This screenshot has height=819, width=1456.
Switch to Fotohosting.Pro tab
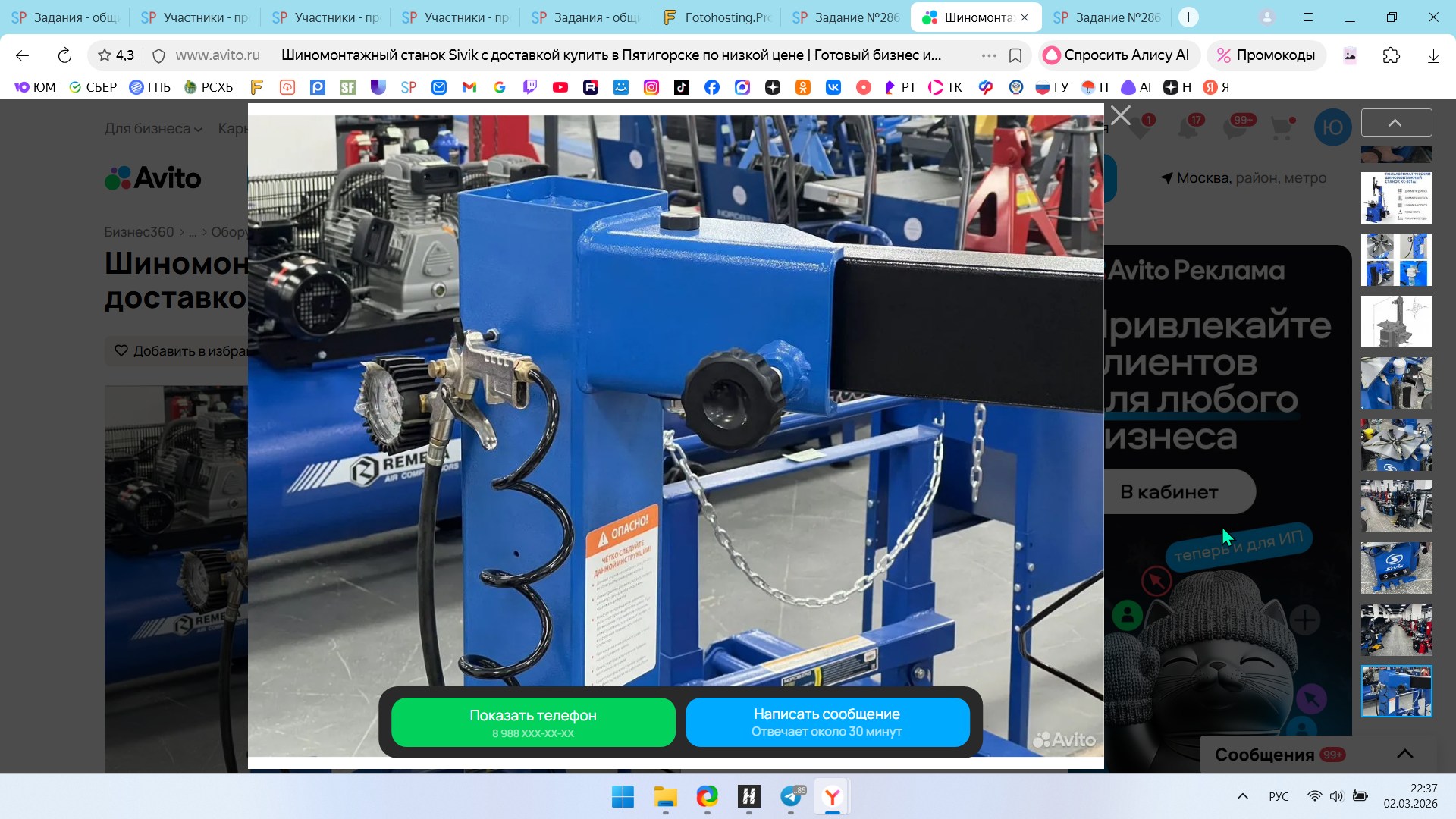point(717,17)
